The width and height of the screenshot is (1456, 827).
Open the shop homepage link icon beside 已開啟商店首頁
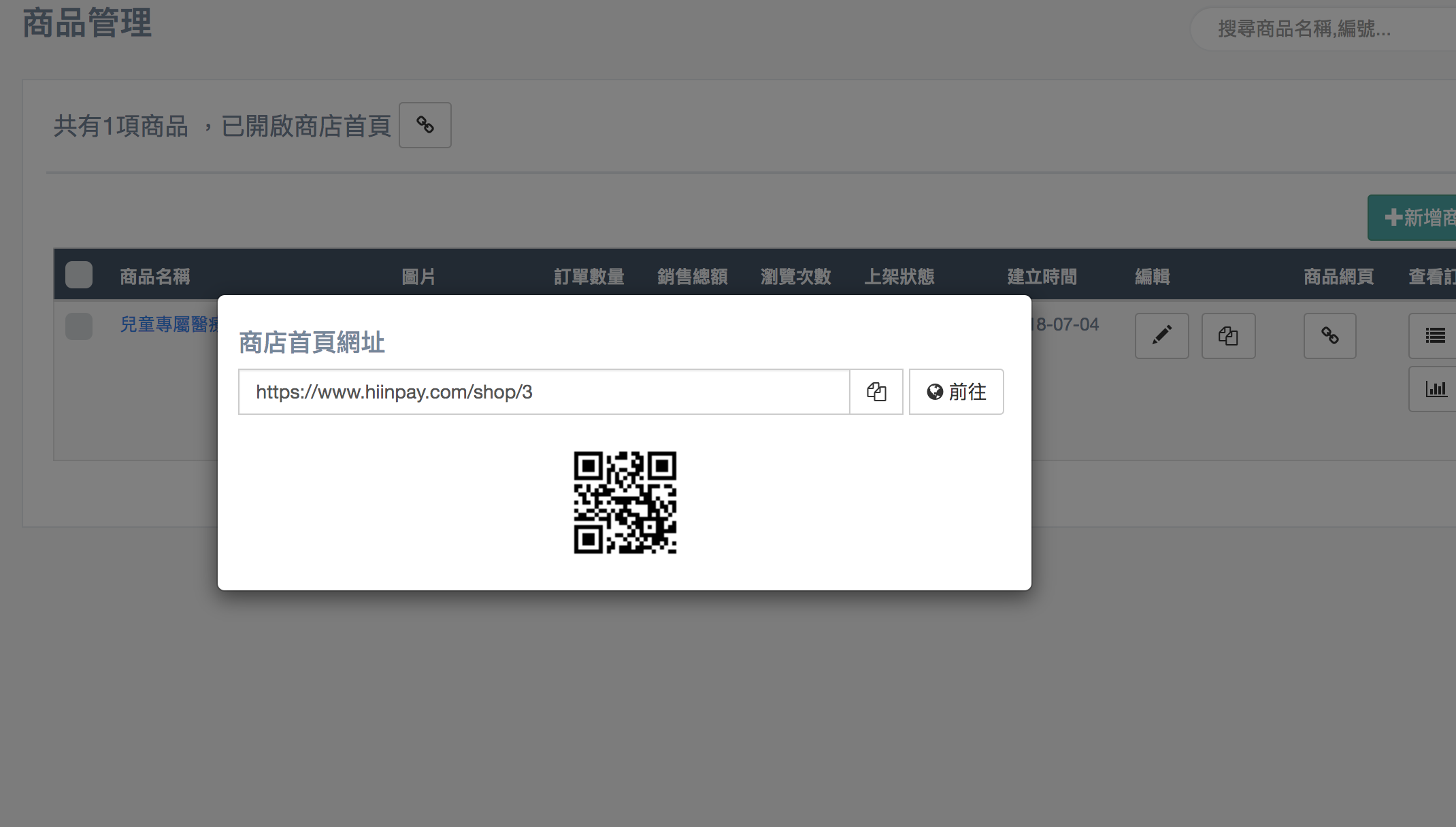[x=425, y=125]
